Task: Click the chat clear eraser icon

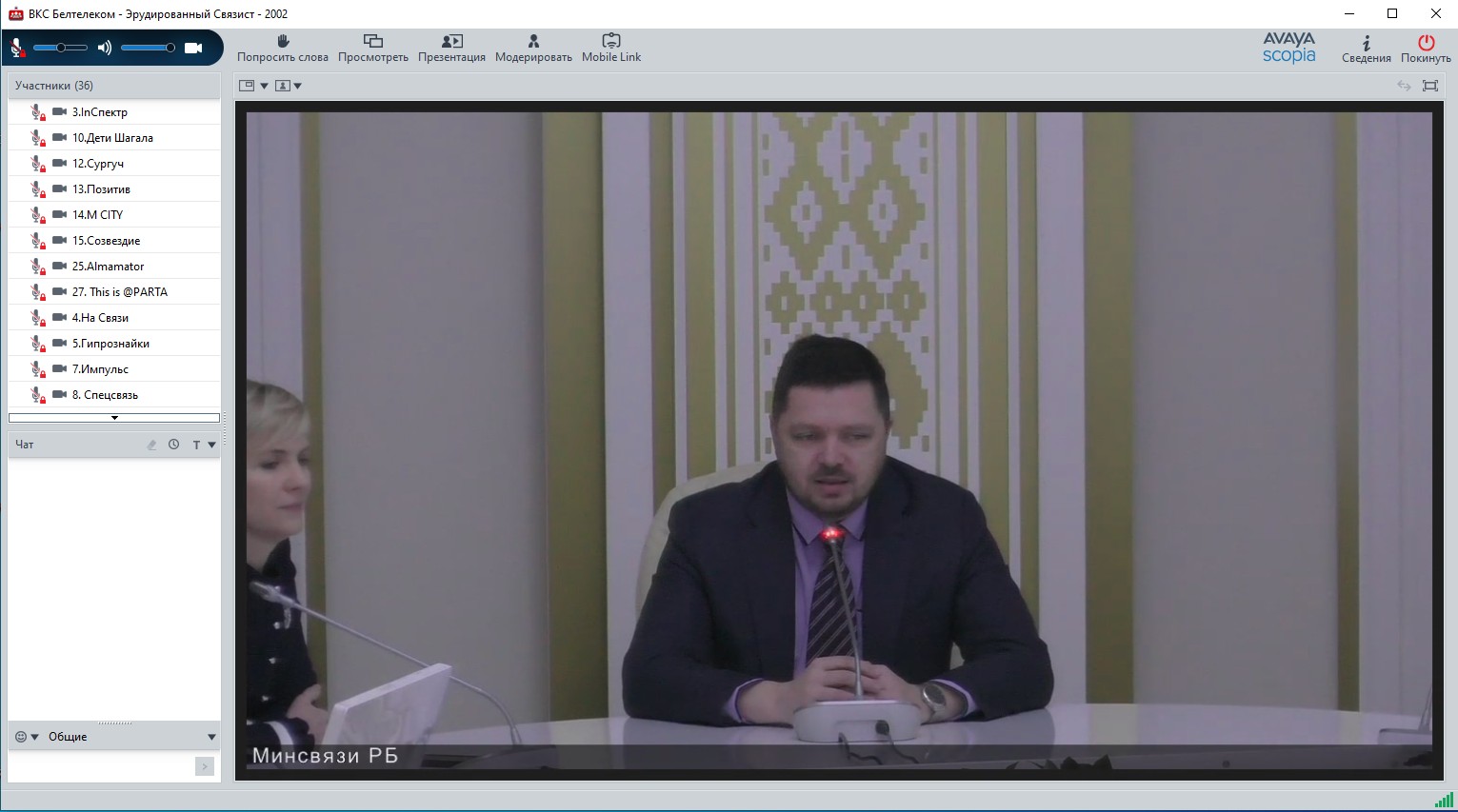Action: tap(151, 445)
